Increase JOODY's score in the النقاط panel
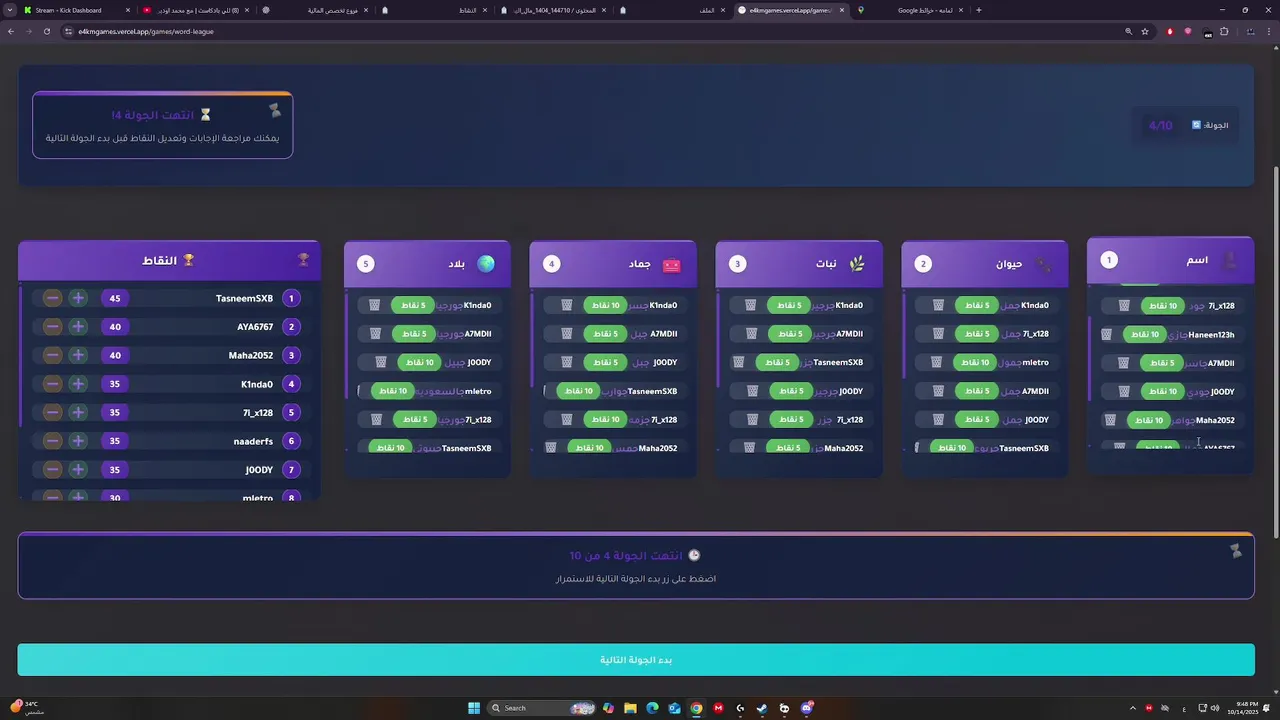The image size is (1280, 720). coord(78,469)
